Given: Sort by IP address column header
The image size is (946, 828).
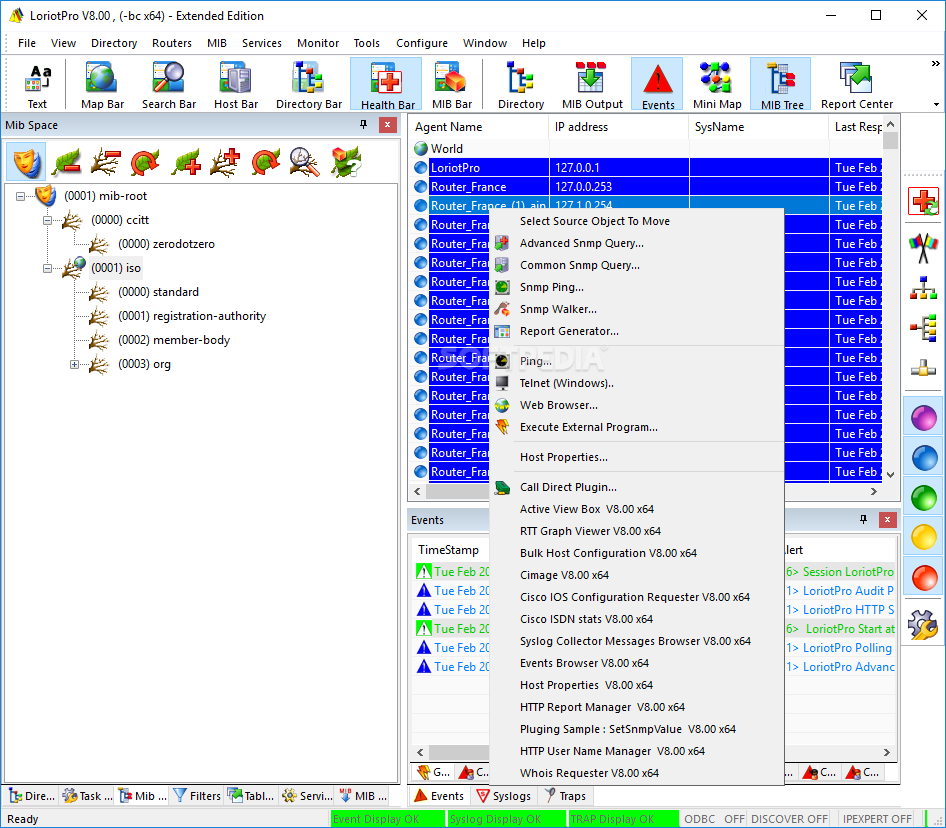Looking at the screenshot, I should tap(618, 127).
